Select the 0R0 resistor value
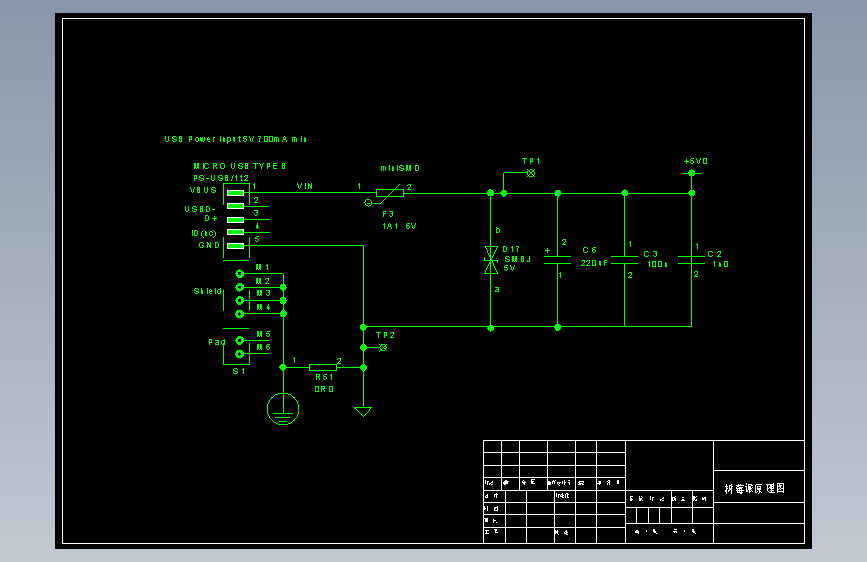This screenshot has height=562, width=867. tap(324, 389)
